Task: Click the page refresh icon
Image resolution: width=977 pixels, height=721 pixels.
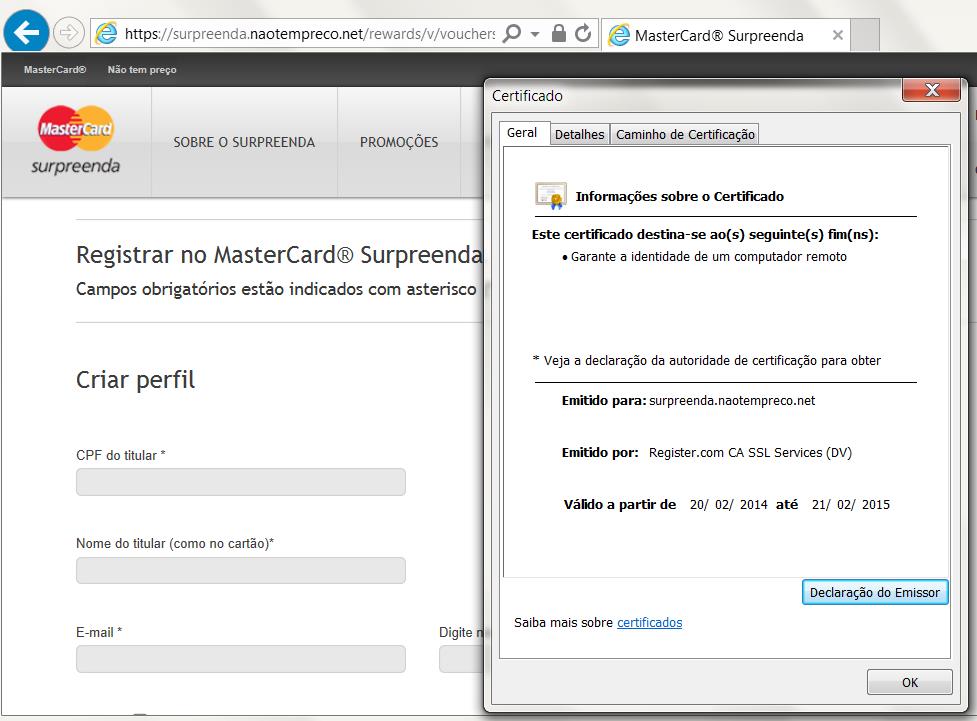Action: 583,33
